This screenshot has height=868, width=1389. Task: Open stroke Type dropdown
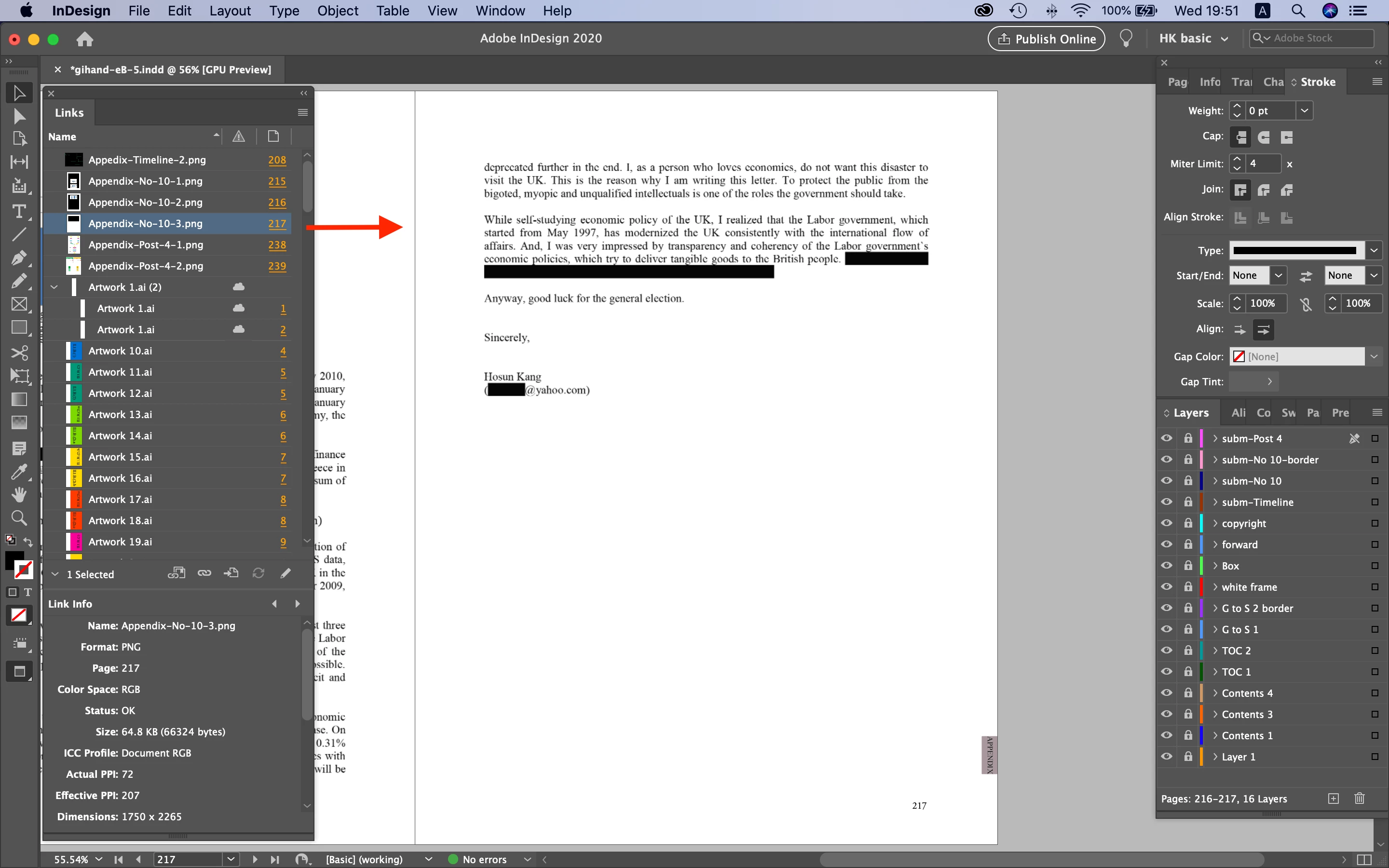(1374, 250)
